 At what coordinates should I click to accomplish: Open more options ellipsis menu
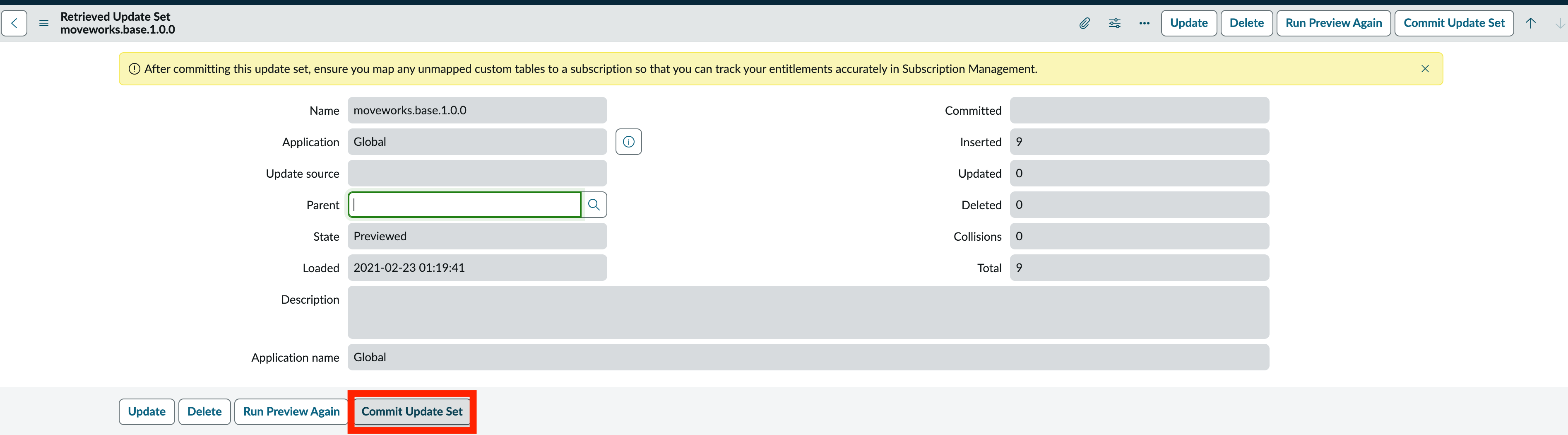tap(1145, 23)
